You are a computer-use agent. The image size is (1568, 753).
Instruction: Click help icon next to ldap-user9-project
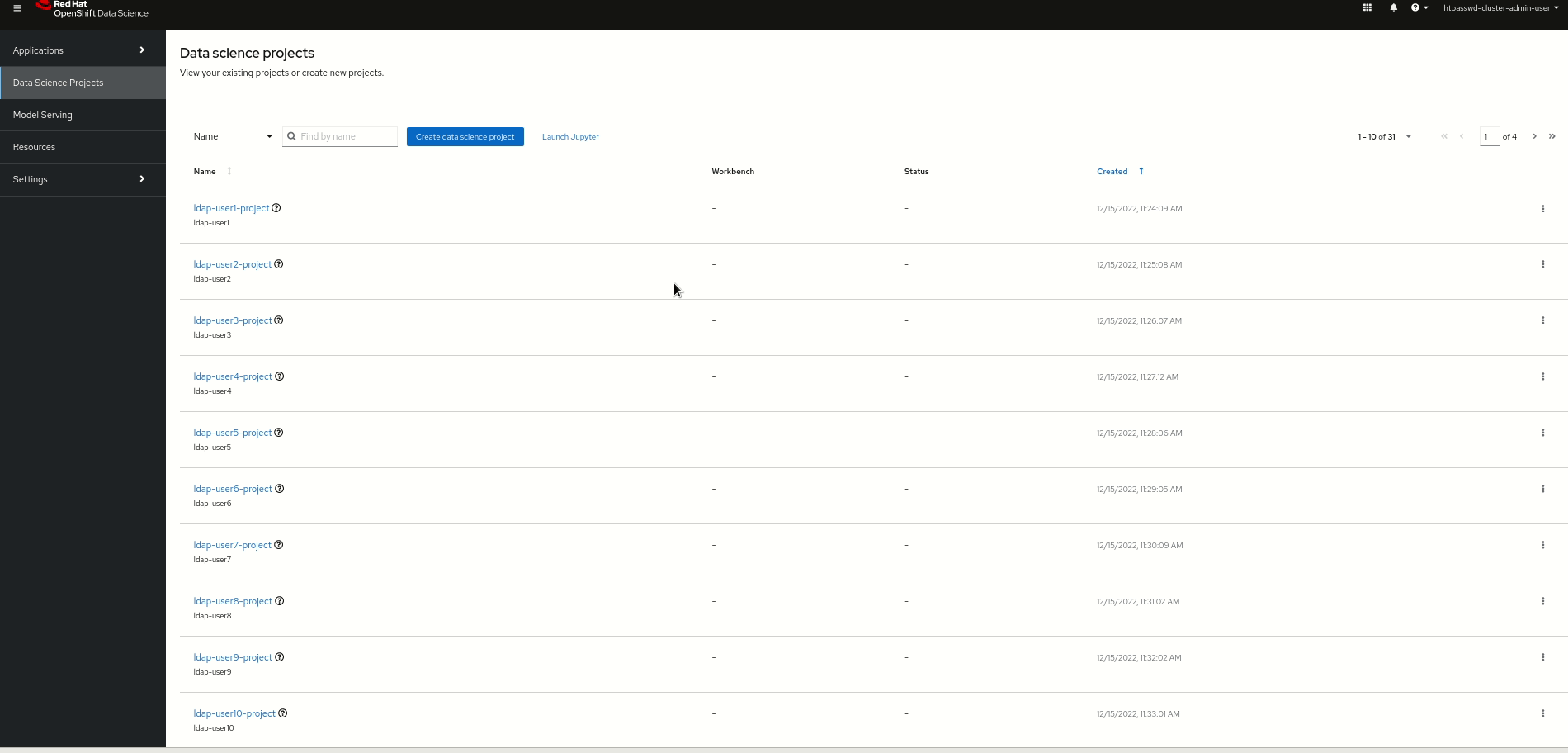pos(280,657)
